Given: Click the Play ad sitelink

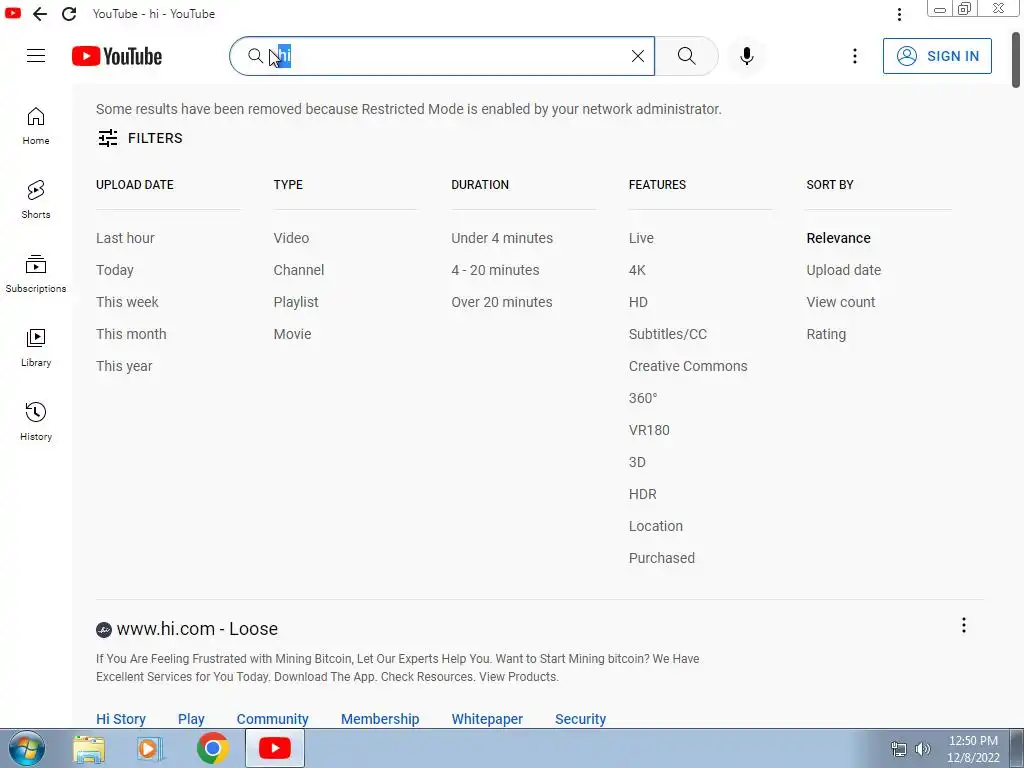Looking at the screenshot, I should [191, 719].
